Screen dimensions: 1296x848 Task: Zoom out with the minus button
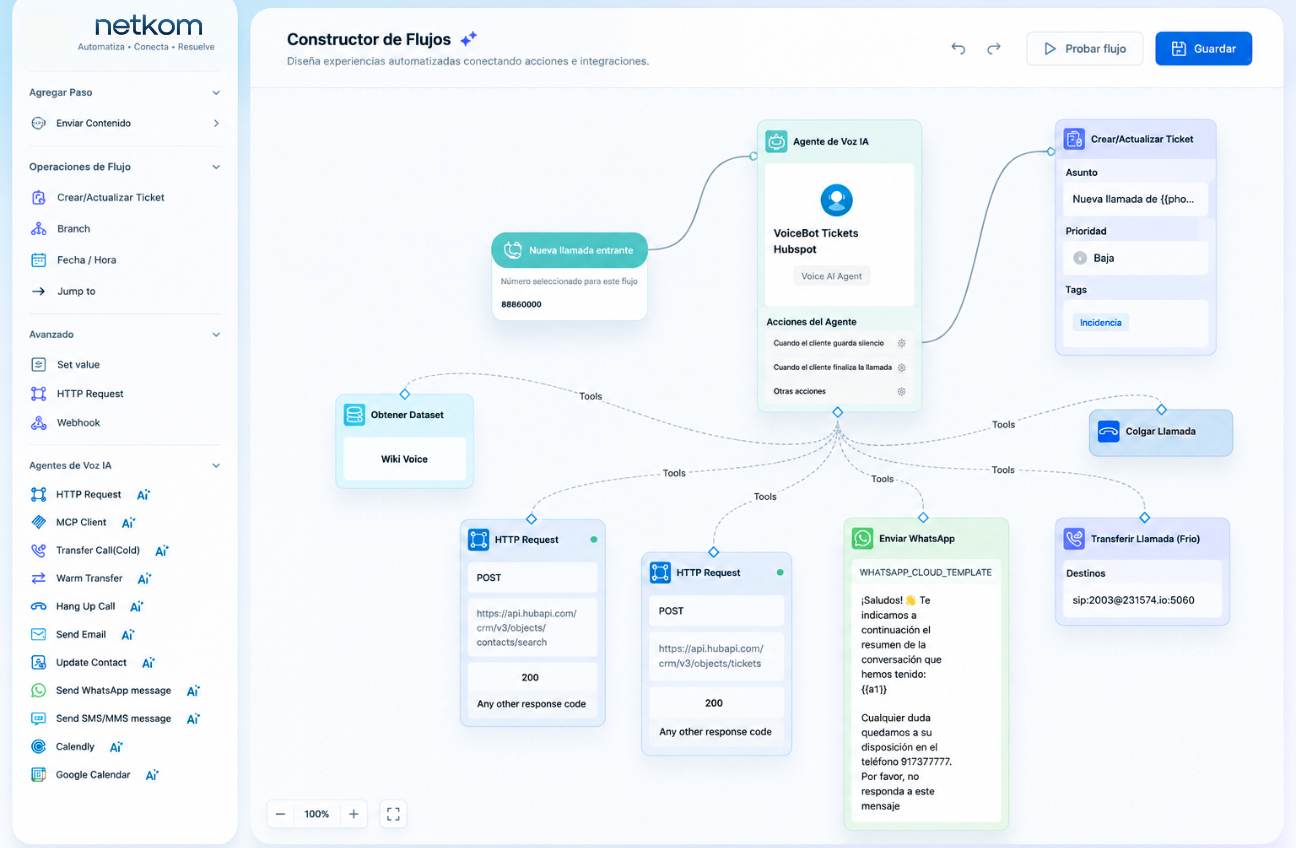[281, 814]
